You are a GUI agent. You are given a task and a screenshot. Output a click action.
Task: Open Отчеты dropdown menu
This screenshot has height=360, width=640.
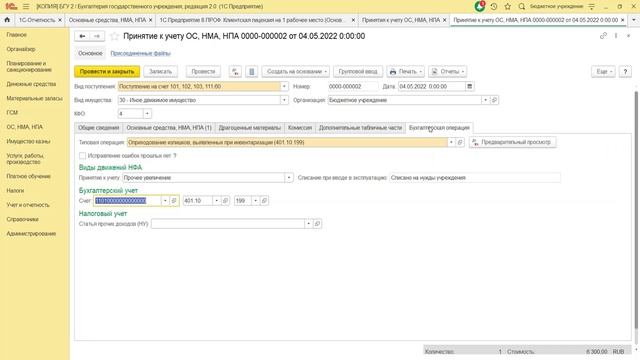click(x=448, y=71)
